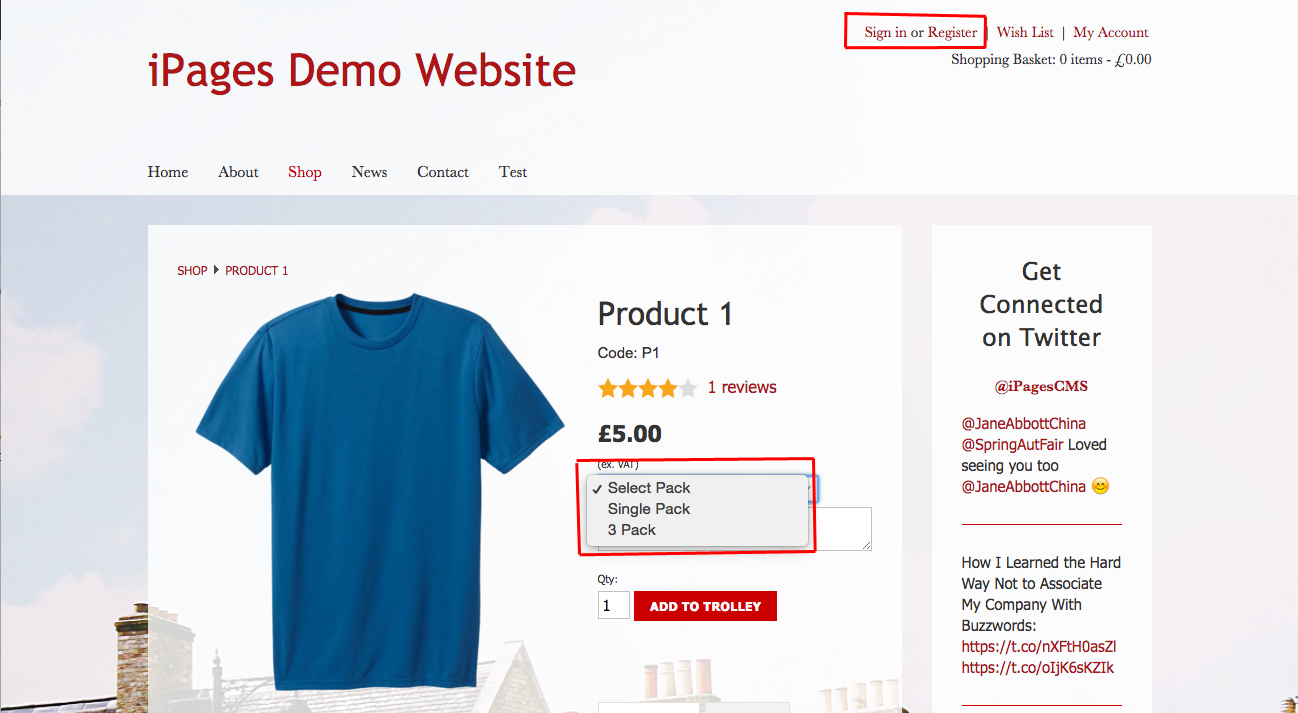1298x713 pixels.
Task: Click the Sign in link
Action: [885, 32]
